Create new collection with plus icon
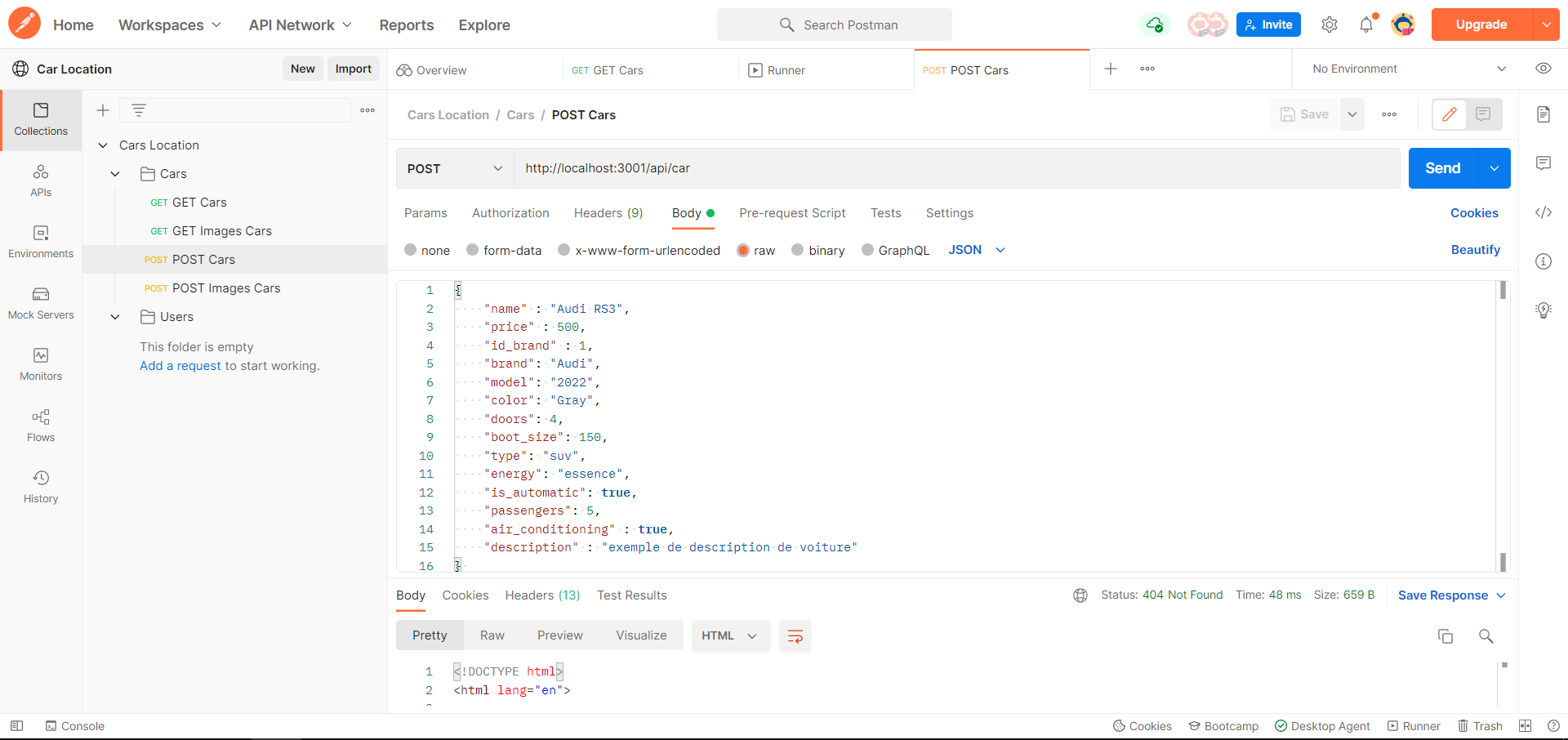This screenshot has height=740, width=1568. click(103, 110)
